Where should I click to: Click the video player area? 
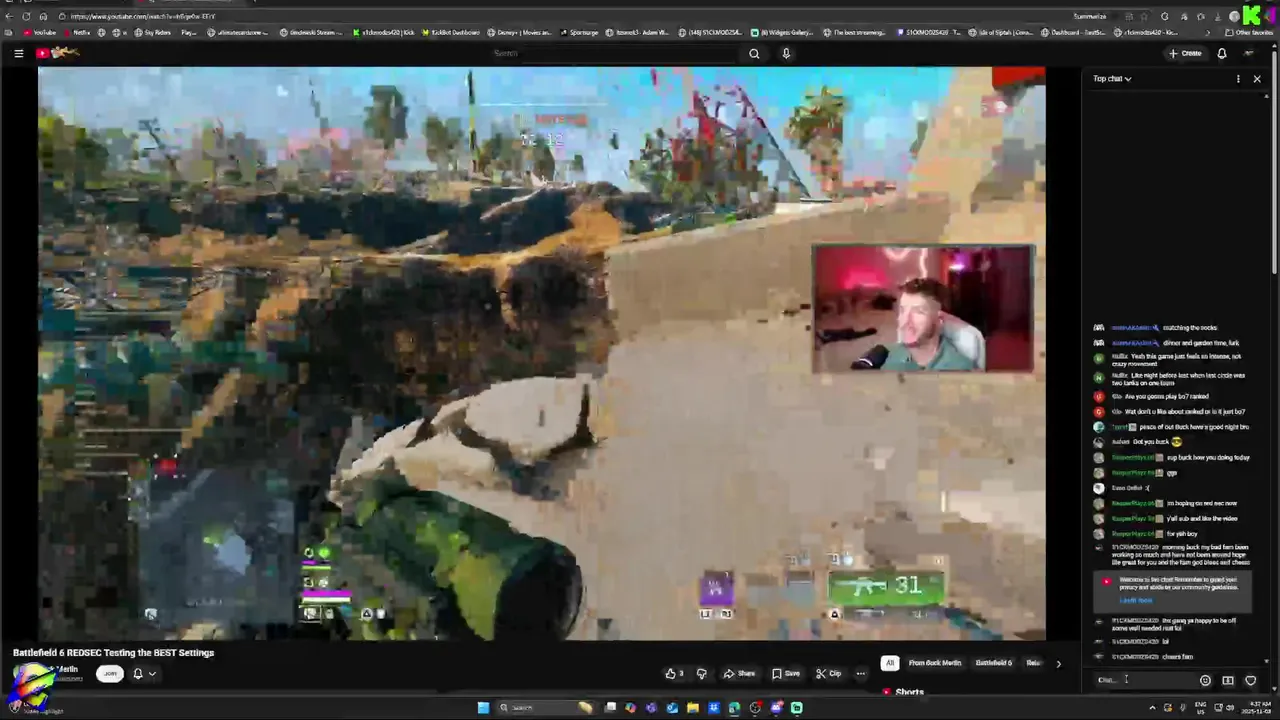[542, 353]
